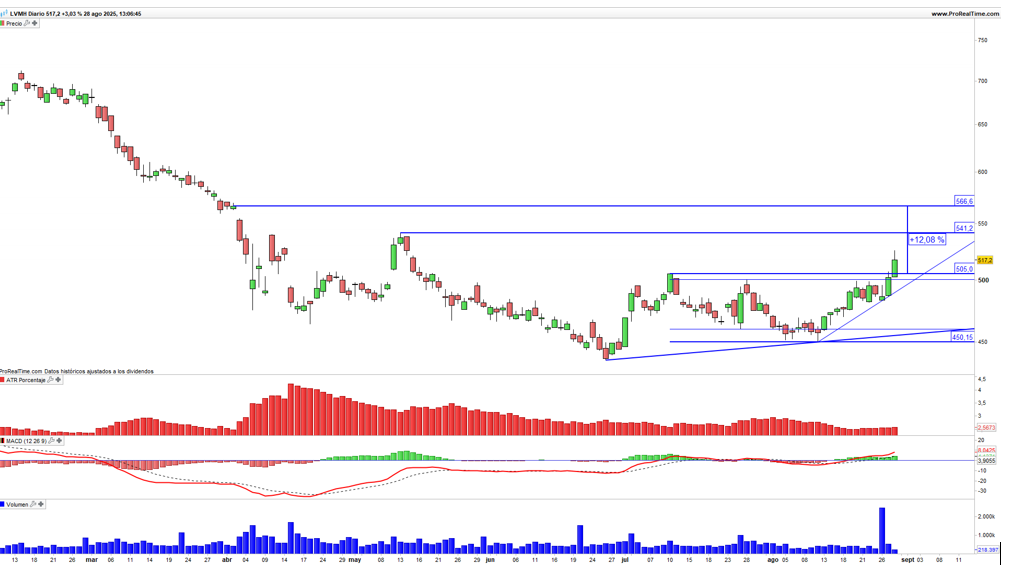Image resolution: width=1018 pixels, height=577 pixels.
Task: Click the 566,6 resistance price label
Action: pos(963,200)
